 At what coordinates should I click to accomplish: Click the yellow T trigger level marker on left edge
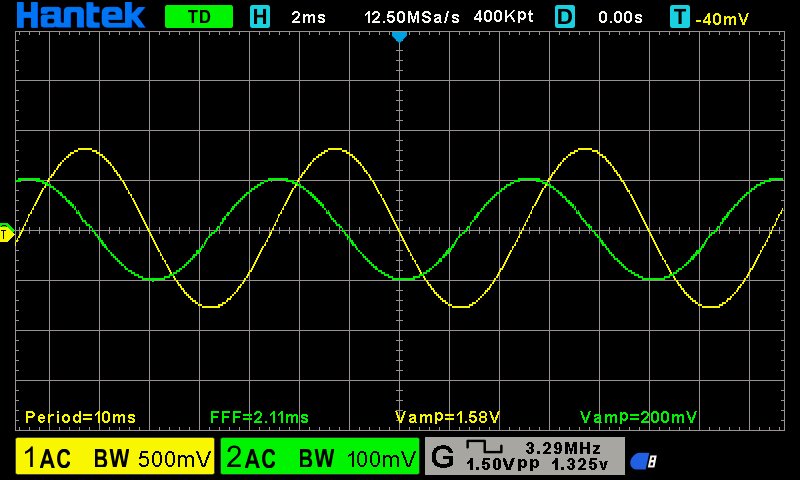point(7,234)
